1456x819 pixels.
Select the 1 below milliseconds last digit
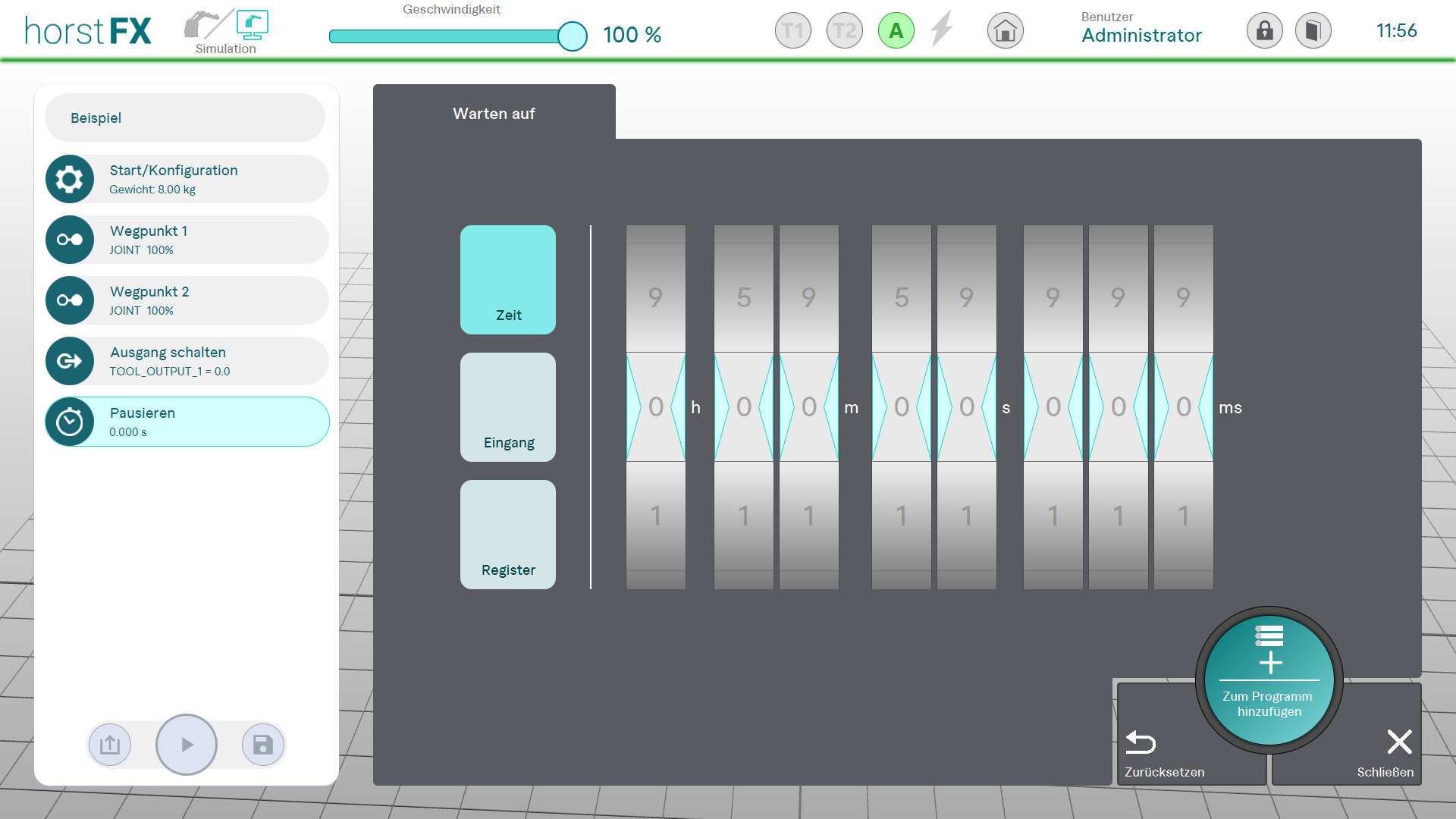tap(1183, 516)
